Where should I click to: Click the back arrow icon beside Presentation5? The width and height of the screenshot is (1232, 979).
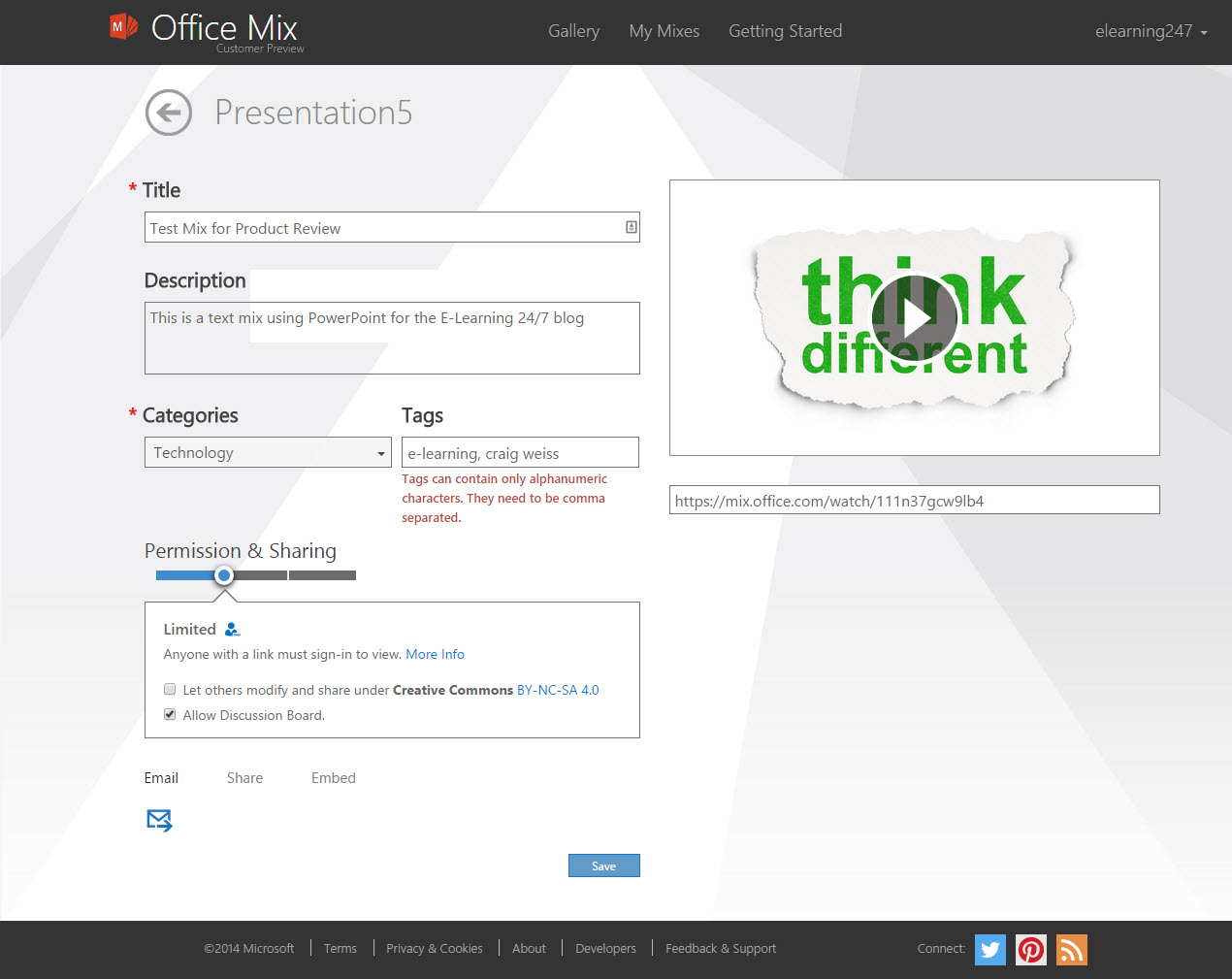pyautogui.click(x=169, y=113)
